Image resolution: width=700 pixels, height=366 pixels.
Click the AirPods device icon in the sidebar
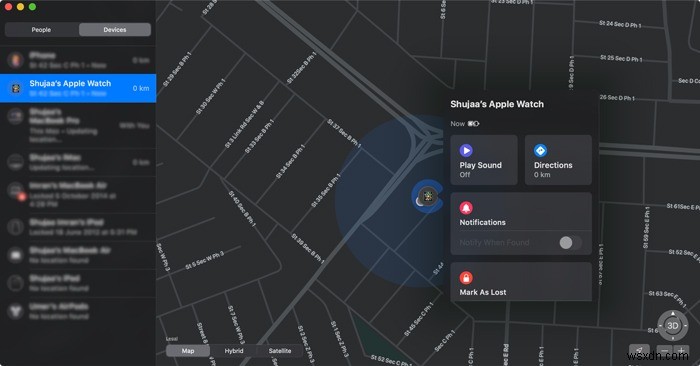(16, 311)
